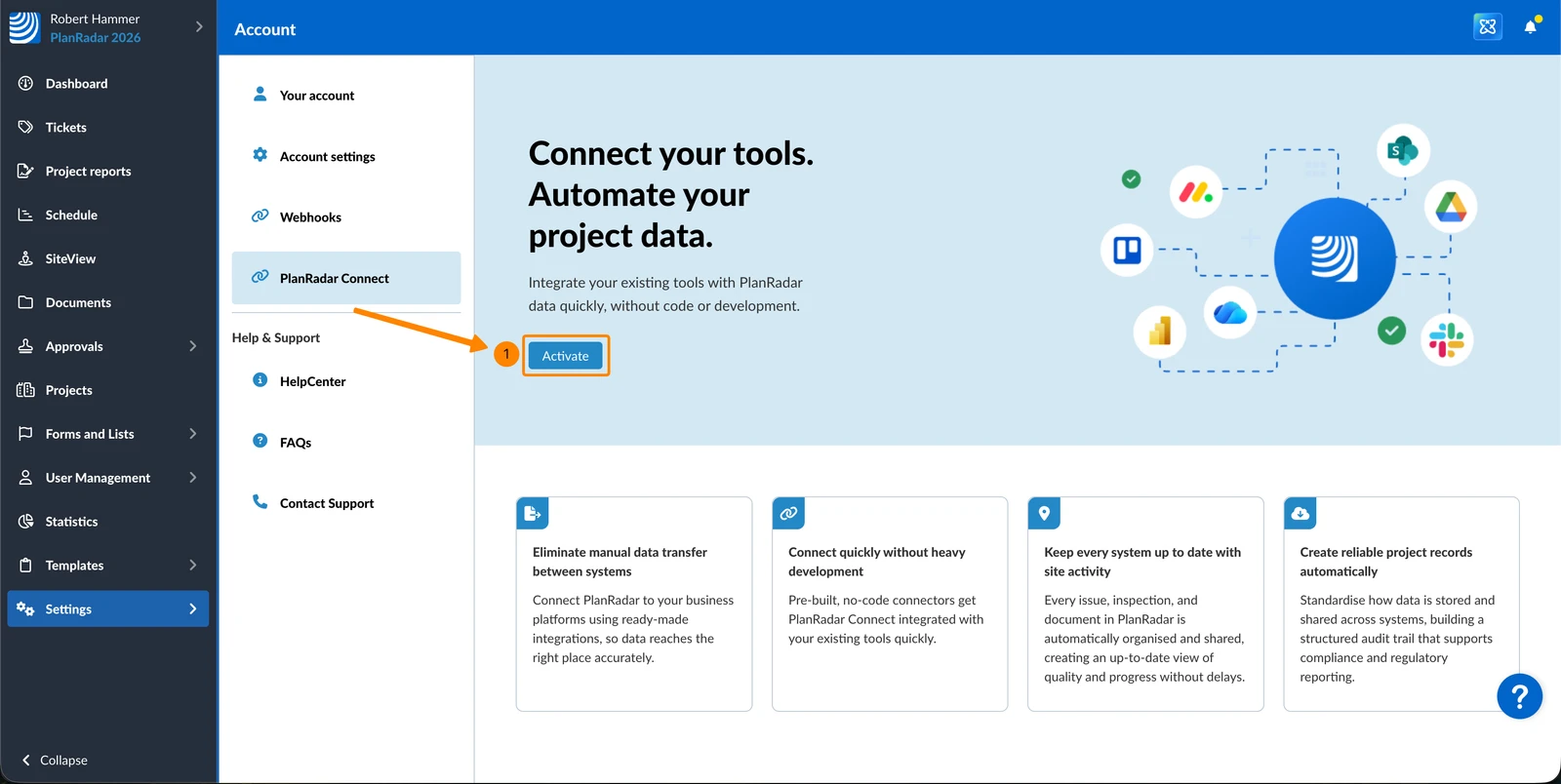This screenshot has width=1561, height=784.
Task: Click the Account page title
Action: pyautogui.click(x=265, y=29)
